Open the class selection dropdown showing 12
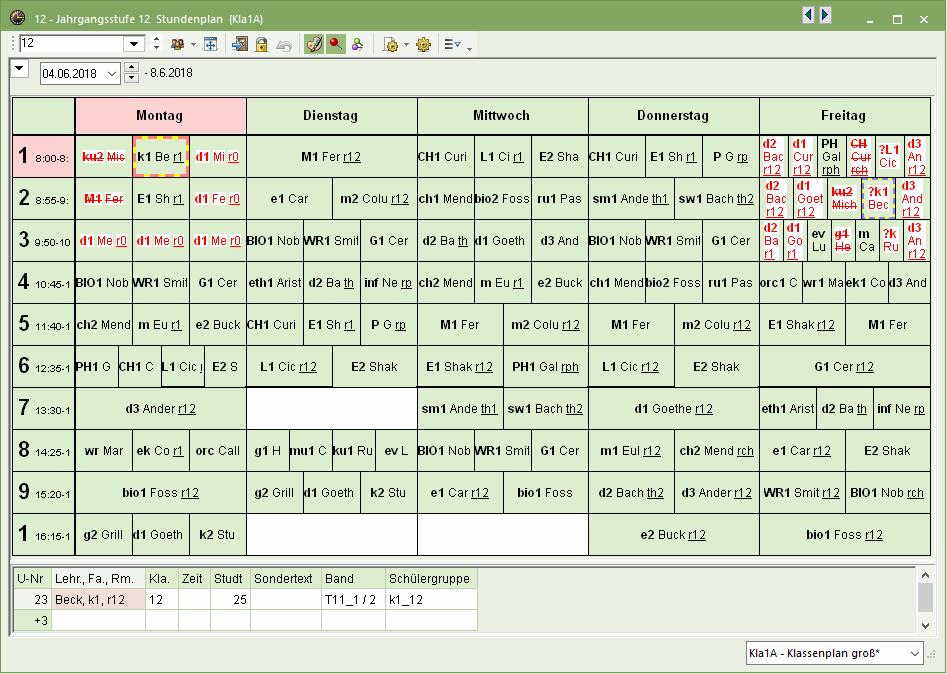This screenshot has width=947, height=674. click(134, 43)
